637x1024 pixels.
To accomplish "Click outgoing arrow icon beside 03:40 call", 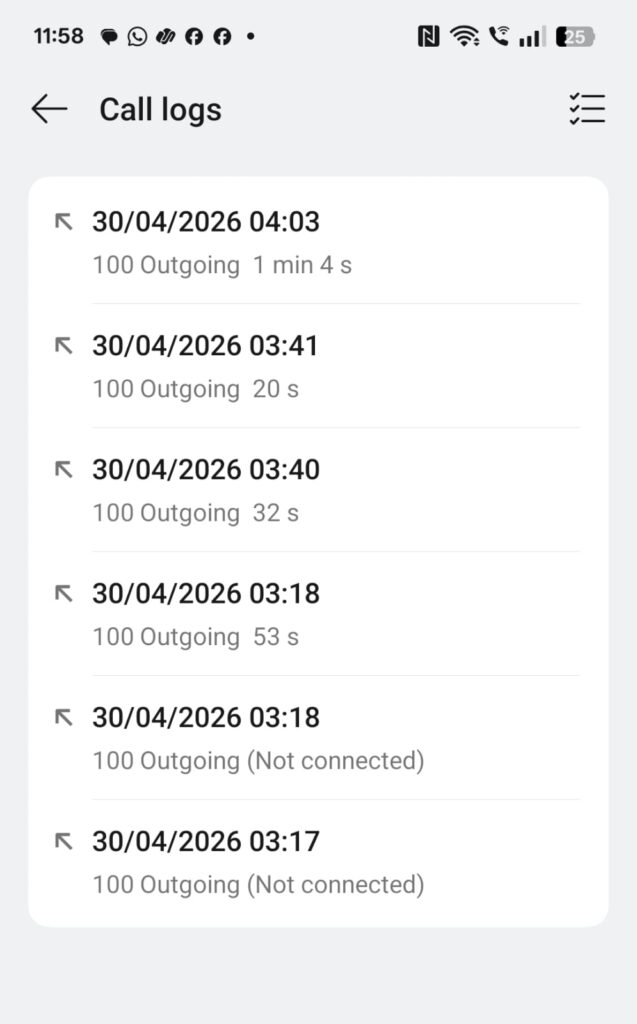I will [x=64, y=470].
